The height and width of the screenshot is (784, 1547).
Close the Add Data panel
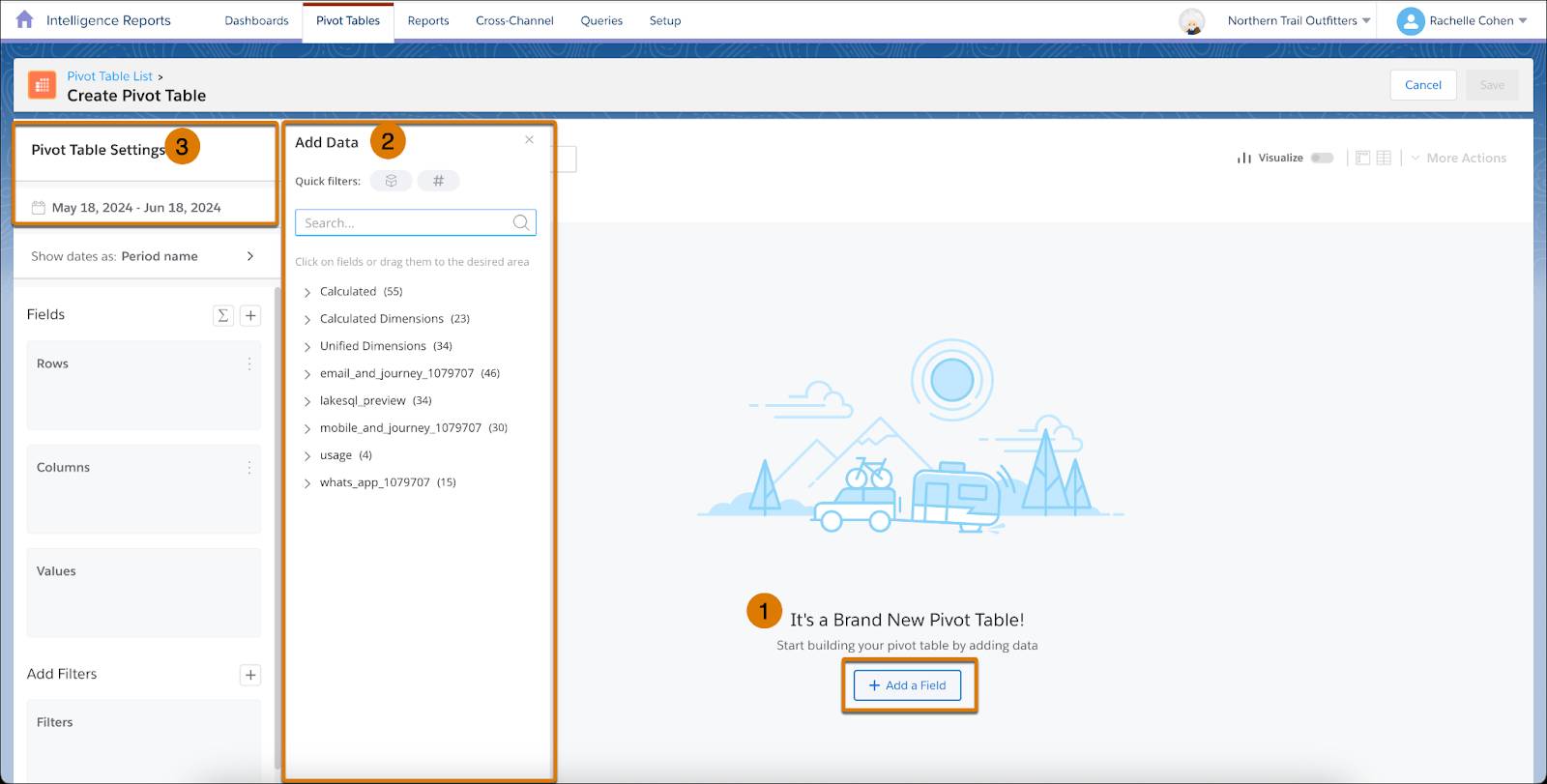(x=529, y=140)
